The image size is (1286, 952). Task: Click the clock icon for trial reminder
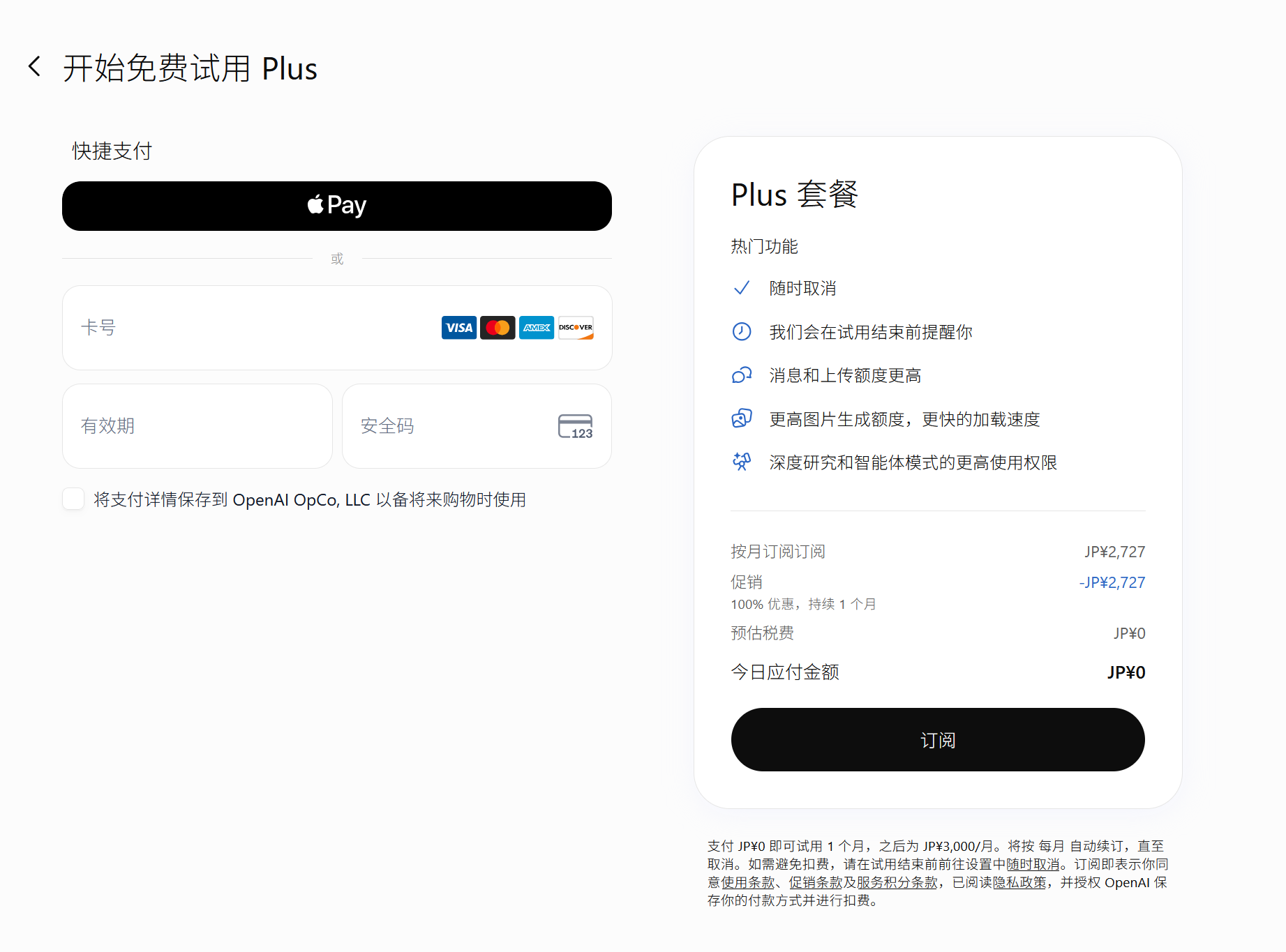(x=742, y=331)
